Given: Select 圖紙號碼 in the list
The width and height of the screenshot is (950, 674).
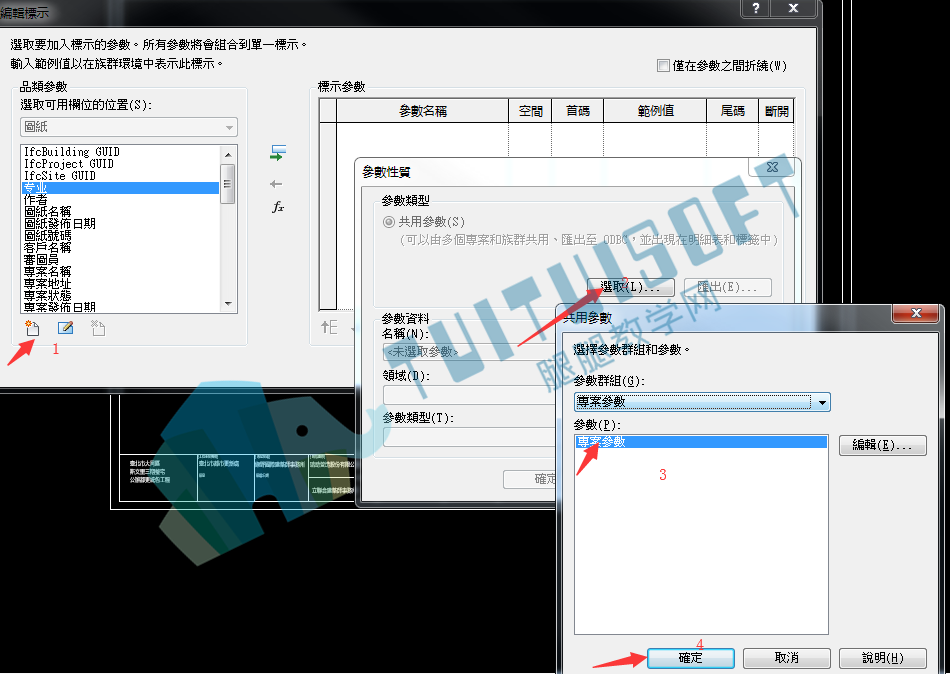Looking at the screenshot, I should (x=121, y=235).
